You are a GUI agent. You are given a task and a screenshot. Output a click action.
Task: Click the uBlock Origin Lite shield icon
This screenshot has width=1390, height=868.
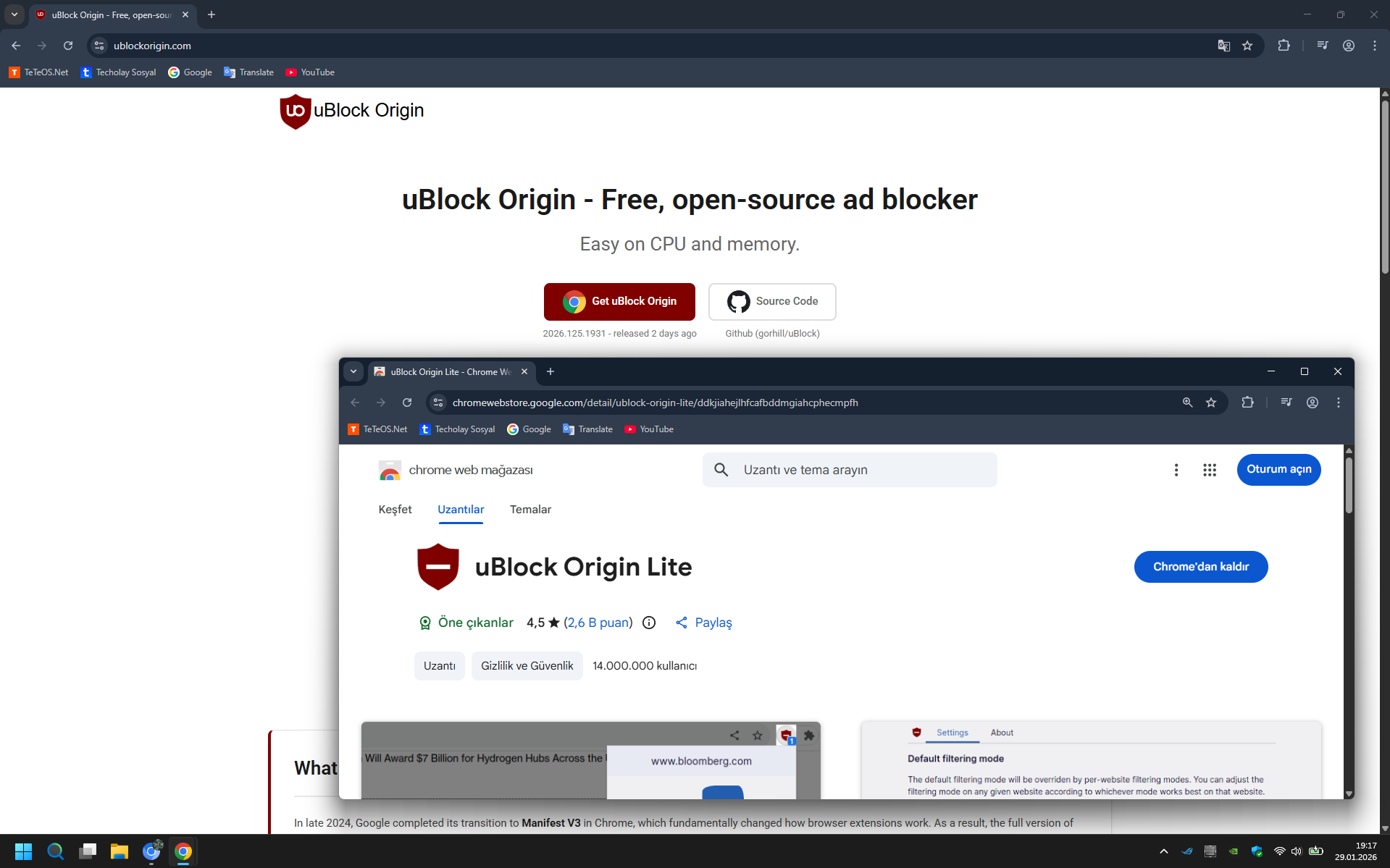(x=438, y=567)
